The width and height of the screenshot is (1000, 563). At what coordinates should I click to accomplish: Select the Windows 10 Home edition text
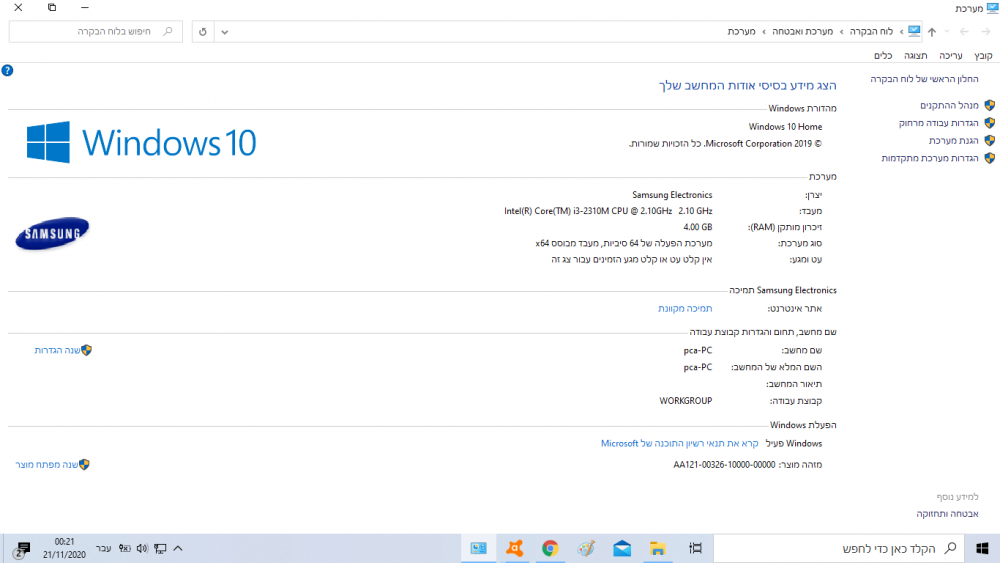point(785,127)
